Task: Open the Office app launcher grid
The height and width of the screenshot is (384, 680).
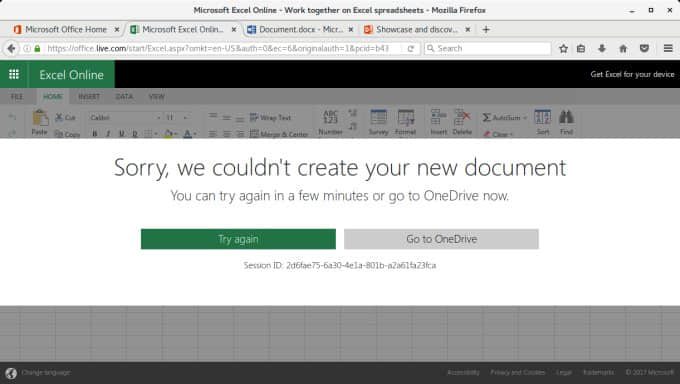Action: pos(14,75)
